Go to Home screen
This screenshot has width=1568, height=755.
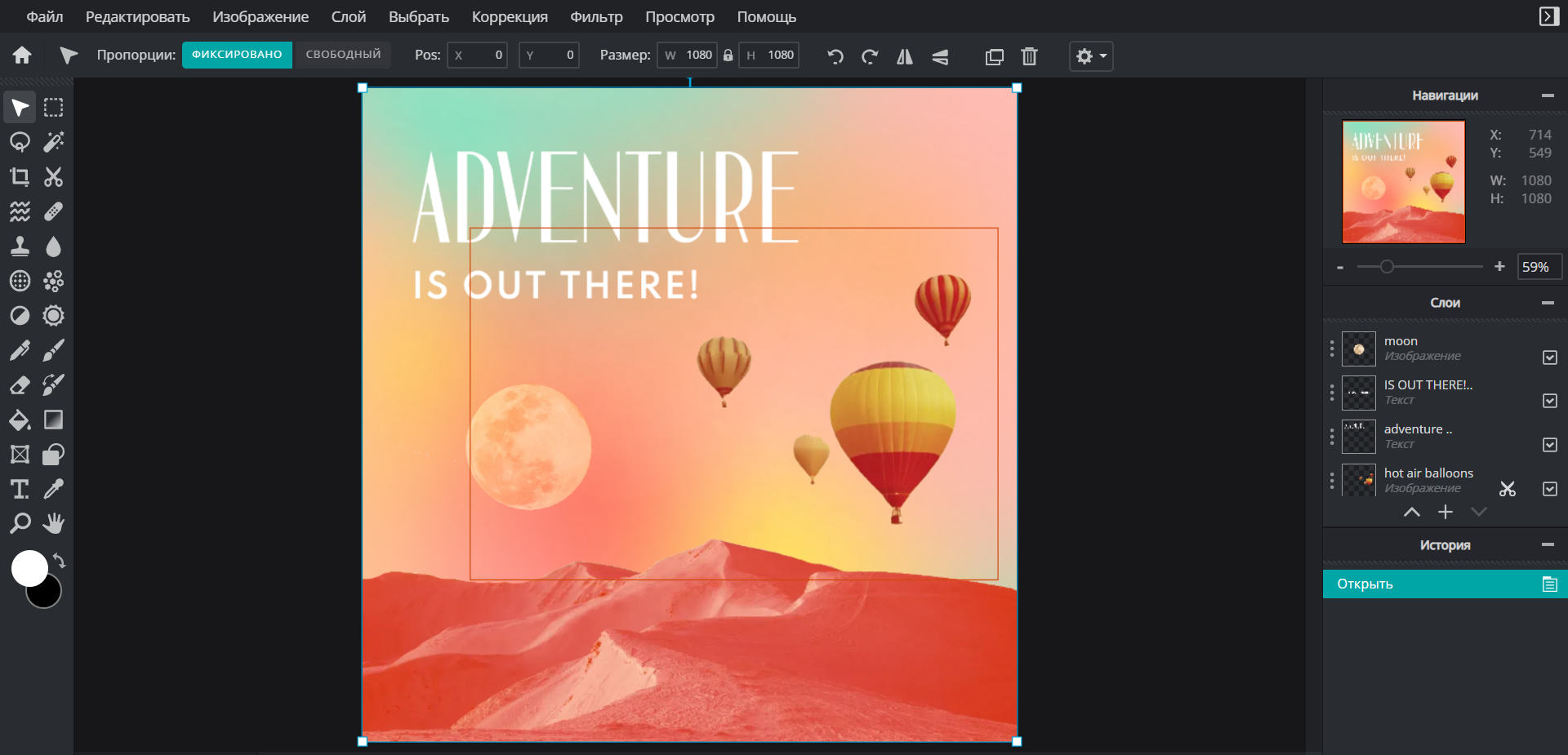click(x=22, y=55)
